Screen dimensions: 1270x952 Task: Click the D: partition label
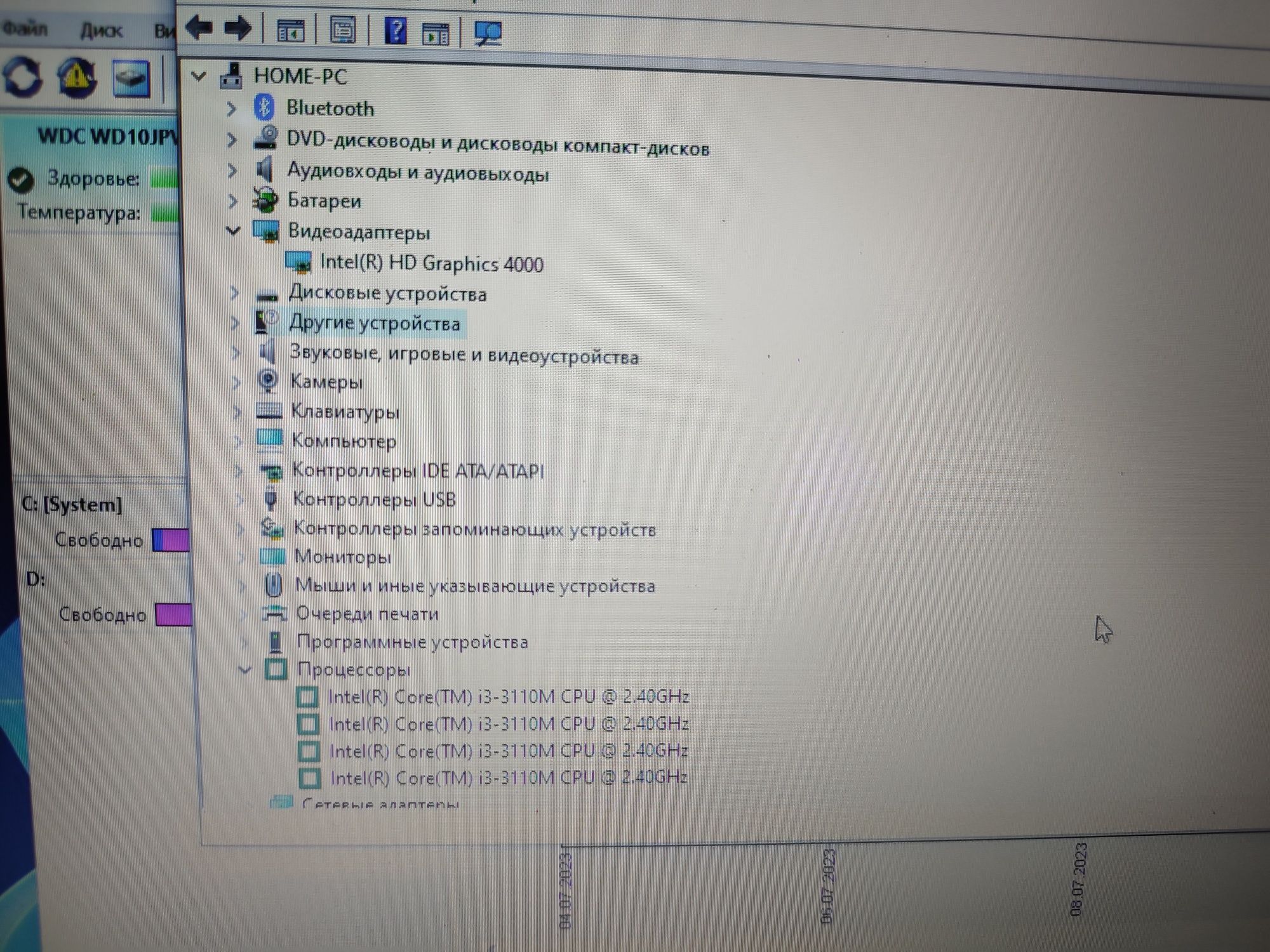[x=36, y=579]
